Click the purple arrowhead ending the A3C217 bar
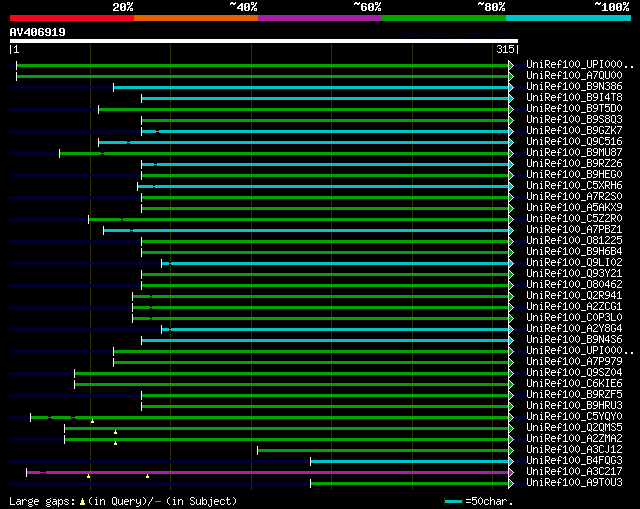640x509 pixels. [511, 472]
